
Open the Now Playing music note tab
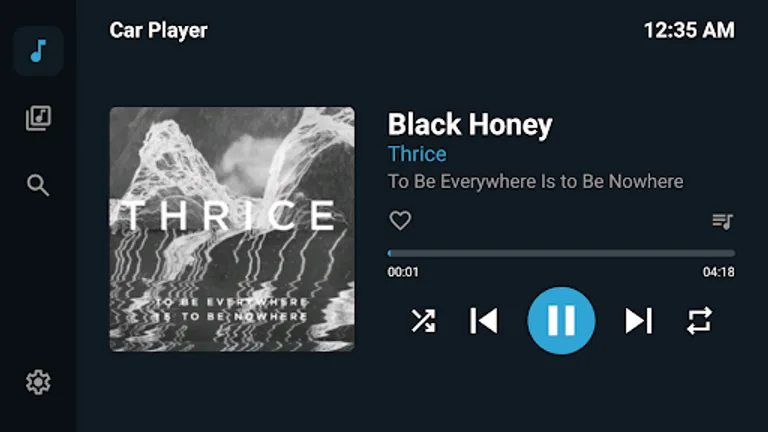(x=38, y=51)
